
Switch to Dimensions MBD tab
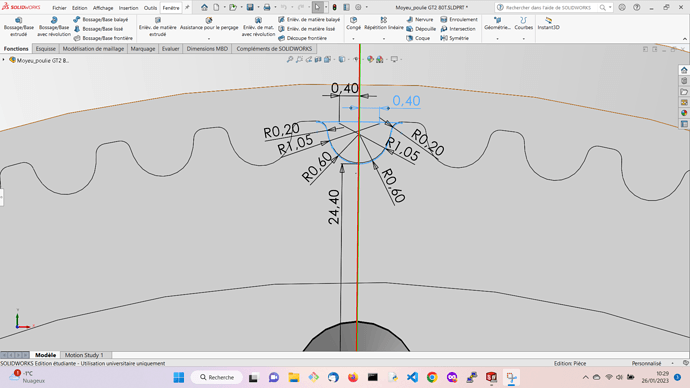207,48
